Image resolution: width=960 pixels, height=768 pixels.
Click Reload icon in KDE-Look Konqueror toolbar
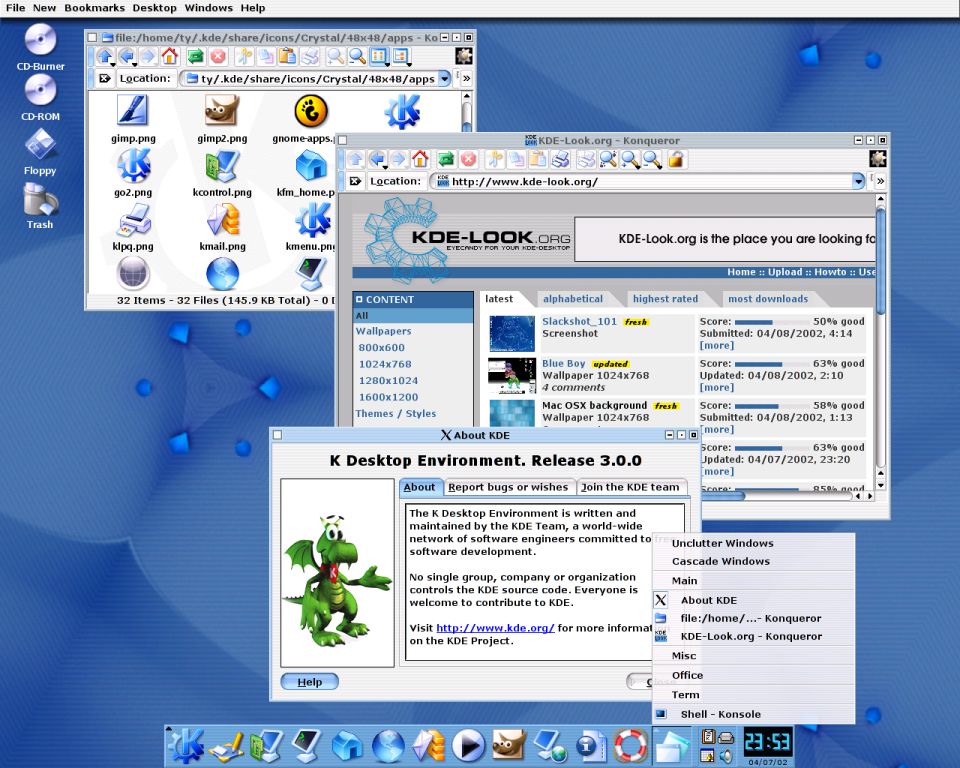tap(446, 159)
